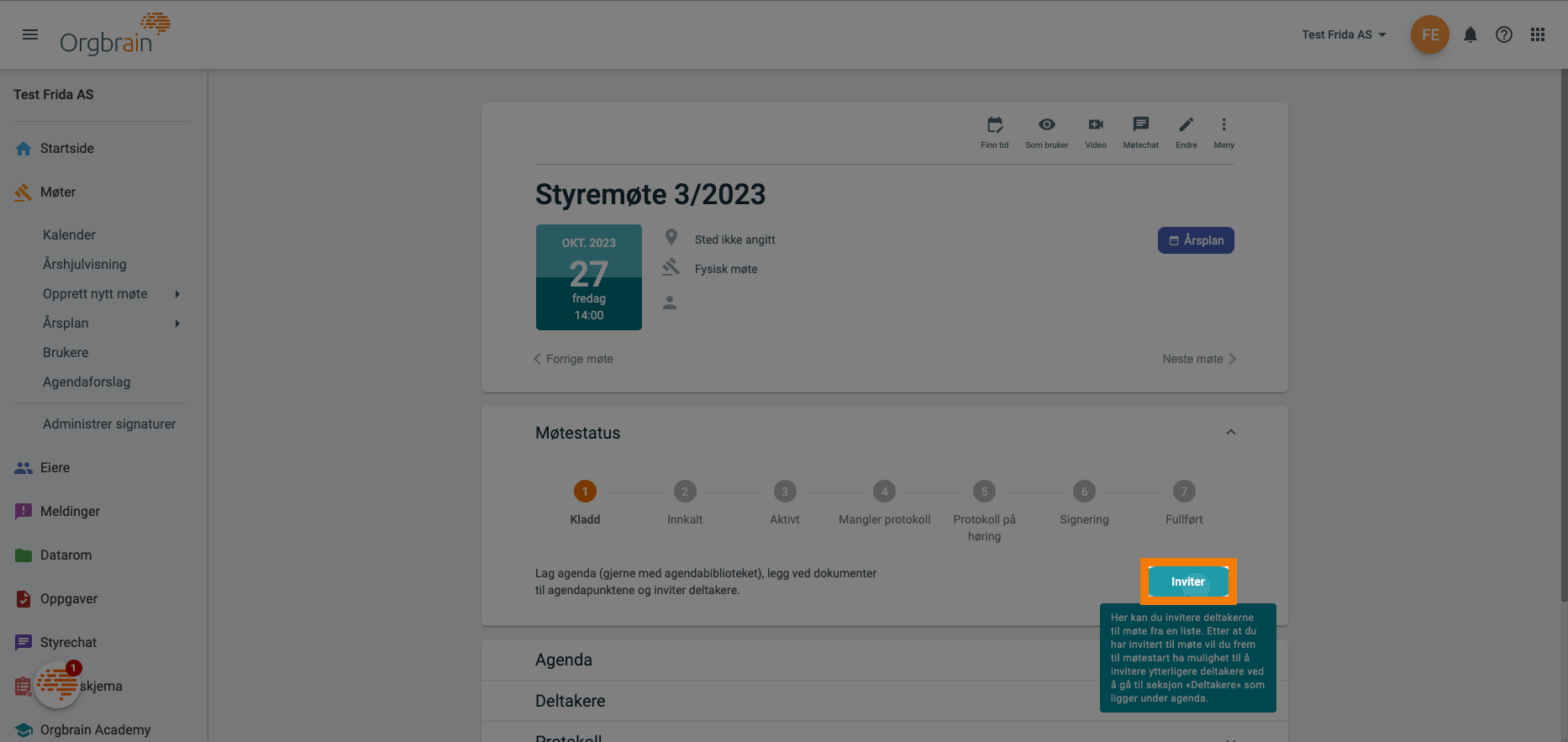Screen dimensions: 1568x742
Task: Go to Startside in sidebar
Action: click(x=67, y=148)
